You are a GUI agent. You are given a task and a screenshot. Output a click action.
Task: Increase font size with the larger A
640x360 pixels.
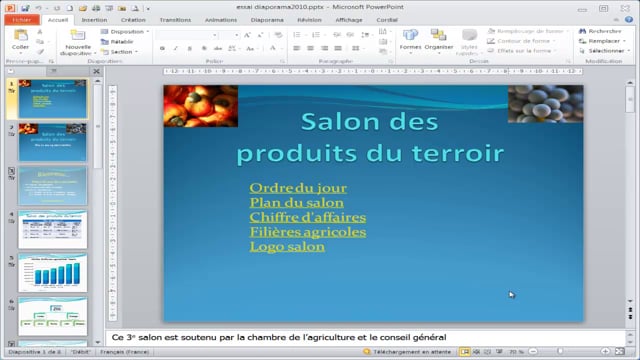(247, 36)
